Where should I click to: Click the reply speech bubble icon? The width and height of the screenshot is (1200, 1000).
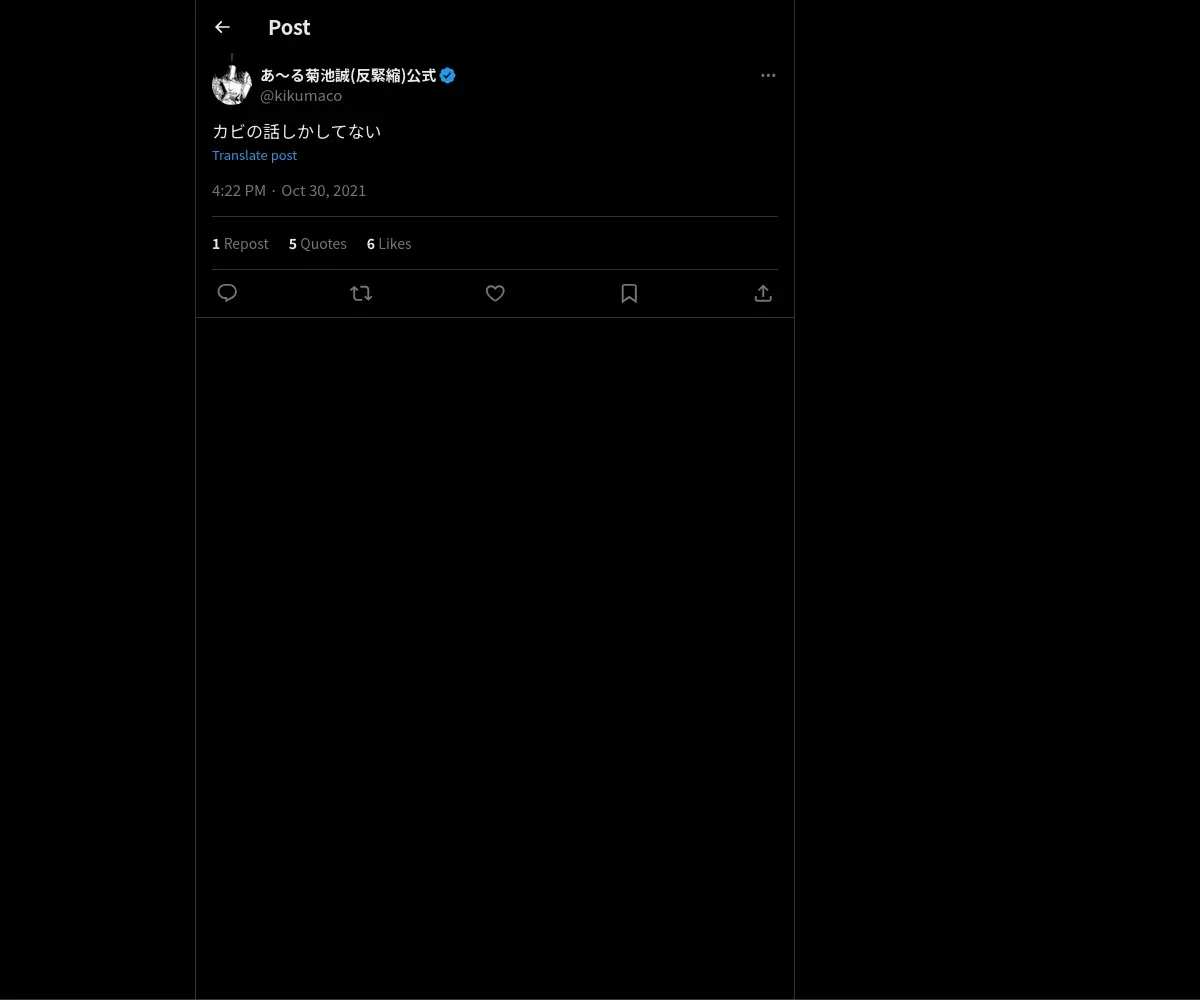227,293
